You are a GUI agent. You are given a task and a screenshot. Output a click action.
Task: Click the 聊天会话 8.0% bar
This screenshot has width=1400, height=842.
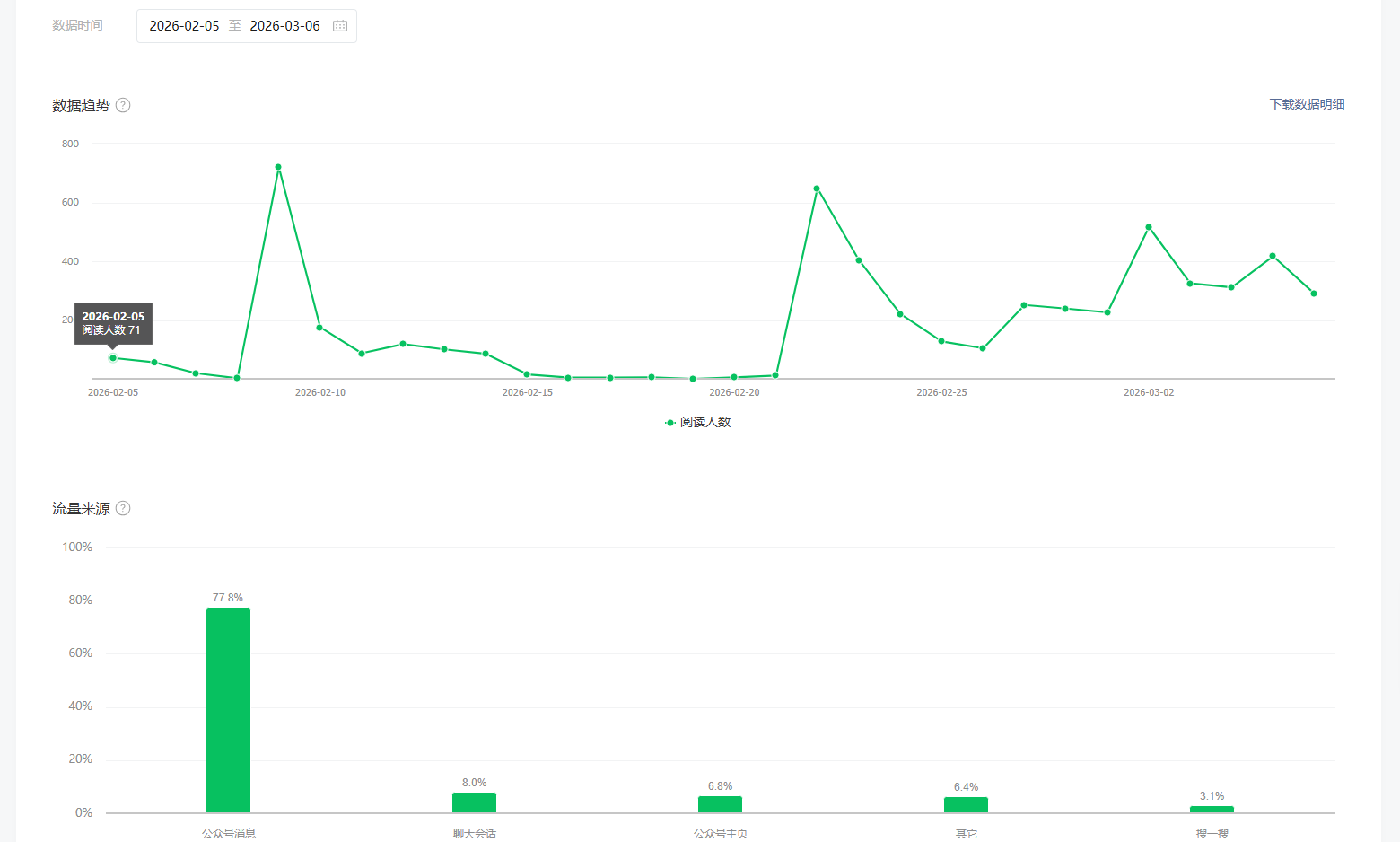(474, 803)
